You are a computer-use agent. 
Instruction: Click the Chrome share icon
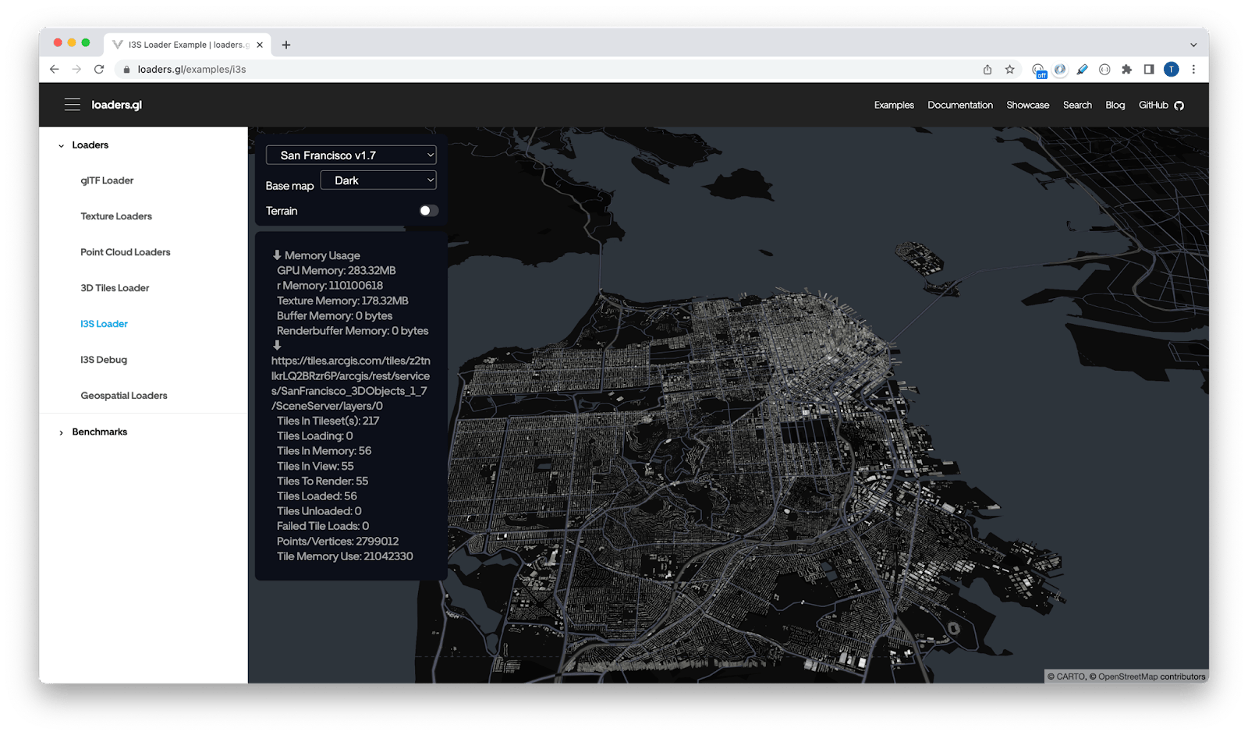986,69
